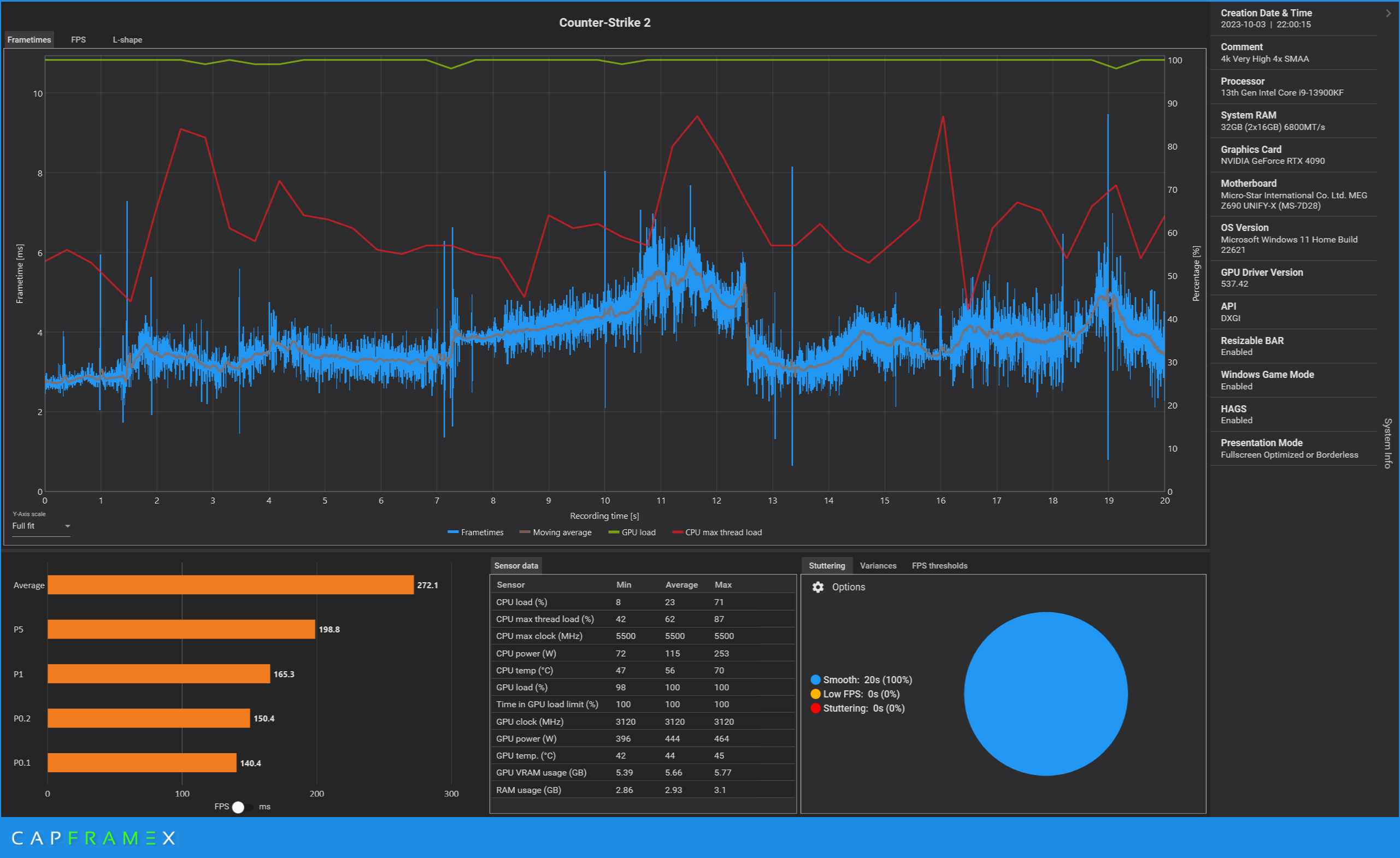
Task: Select the GPU power (W) row
Action: point(643,739)
